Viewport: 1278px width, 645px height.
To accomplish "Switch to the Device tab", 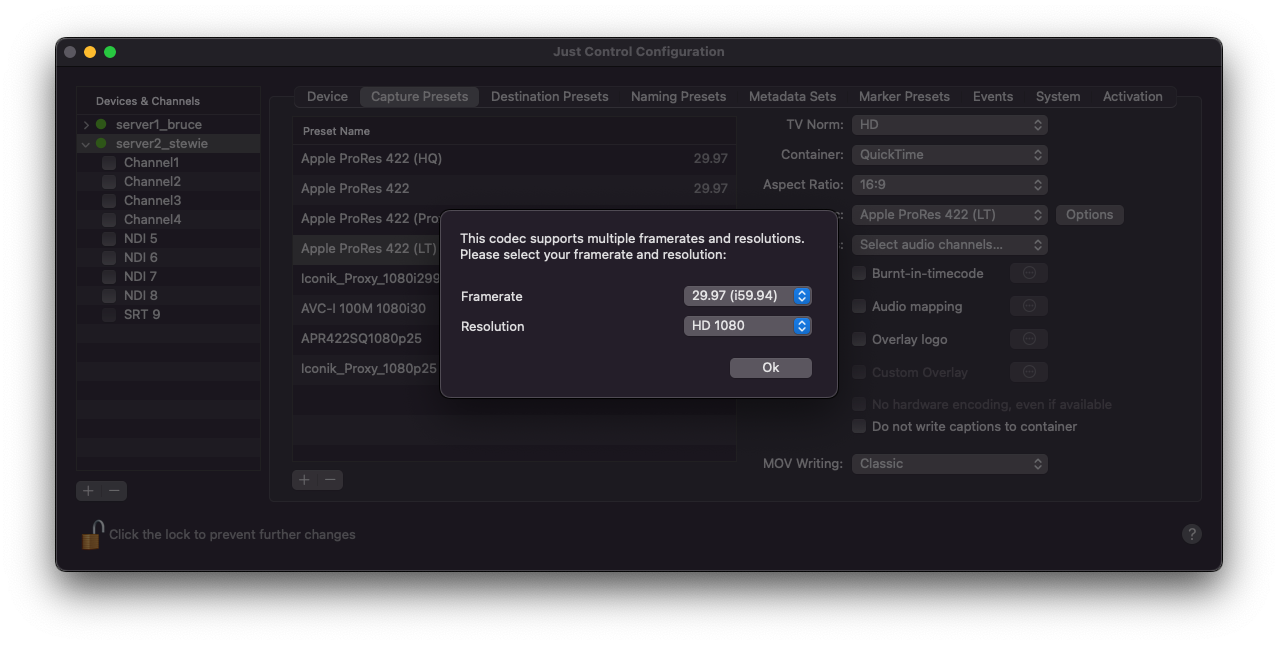I will [327, 97].
